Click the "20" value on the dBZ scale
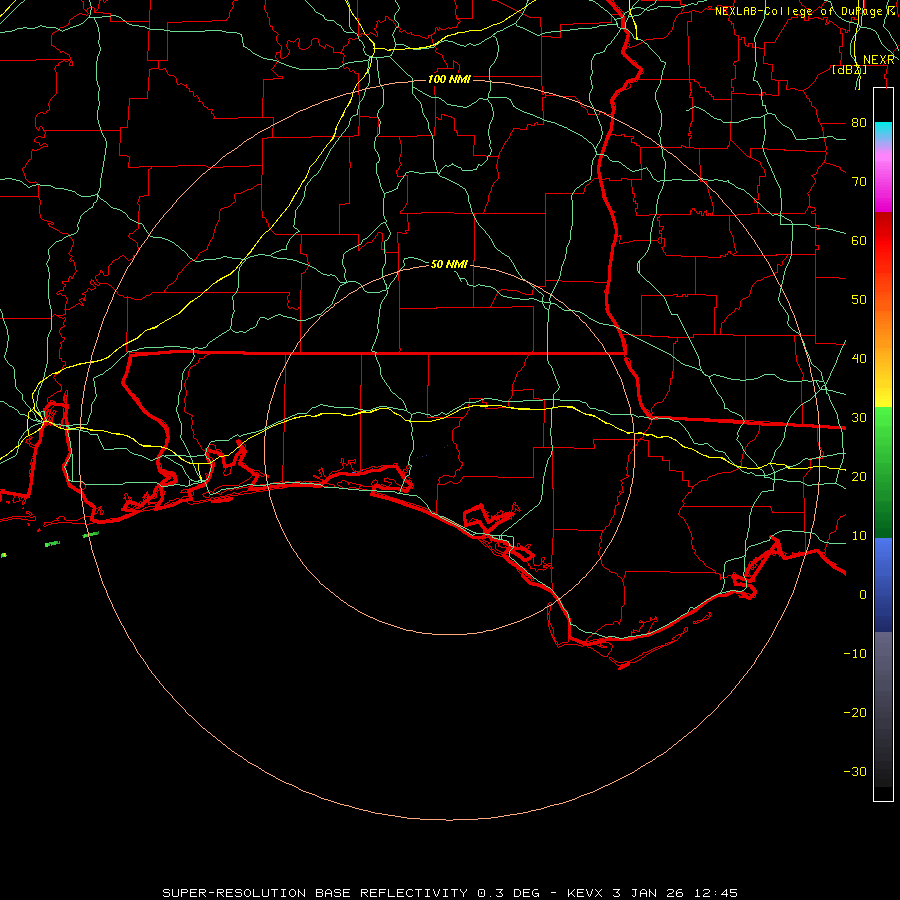The width and height of the screenshot is (900, 900). [859, 476]
